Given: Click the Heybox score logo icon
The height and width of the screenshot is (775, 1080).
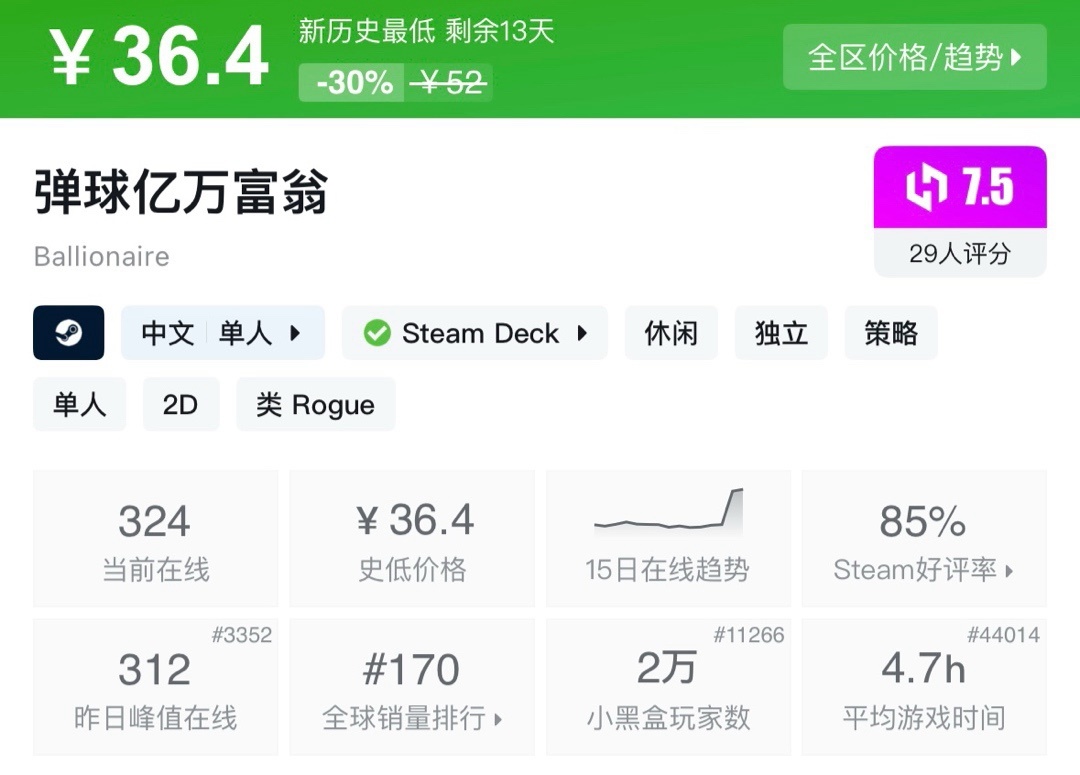Looking at the screenshot, I should 926,189.
